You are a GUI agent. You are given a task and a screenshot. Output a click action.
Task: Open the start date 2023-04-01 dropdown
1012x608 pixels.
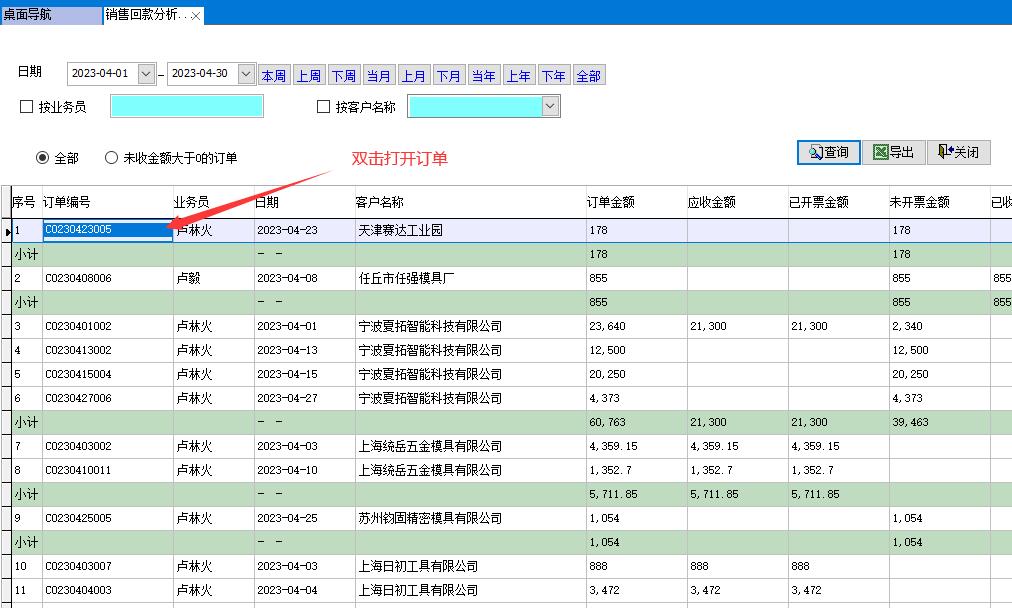tap(146, 74)
